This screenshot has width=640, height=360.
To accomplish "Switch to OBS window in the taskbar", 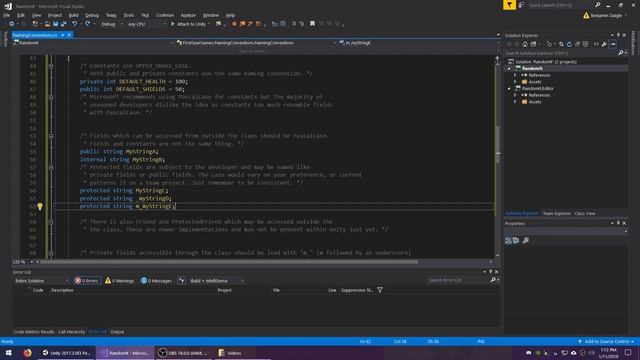I will (183, 353).
